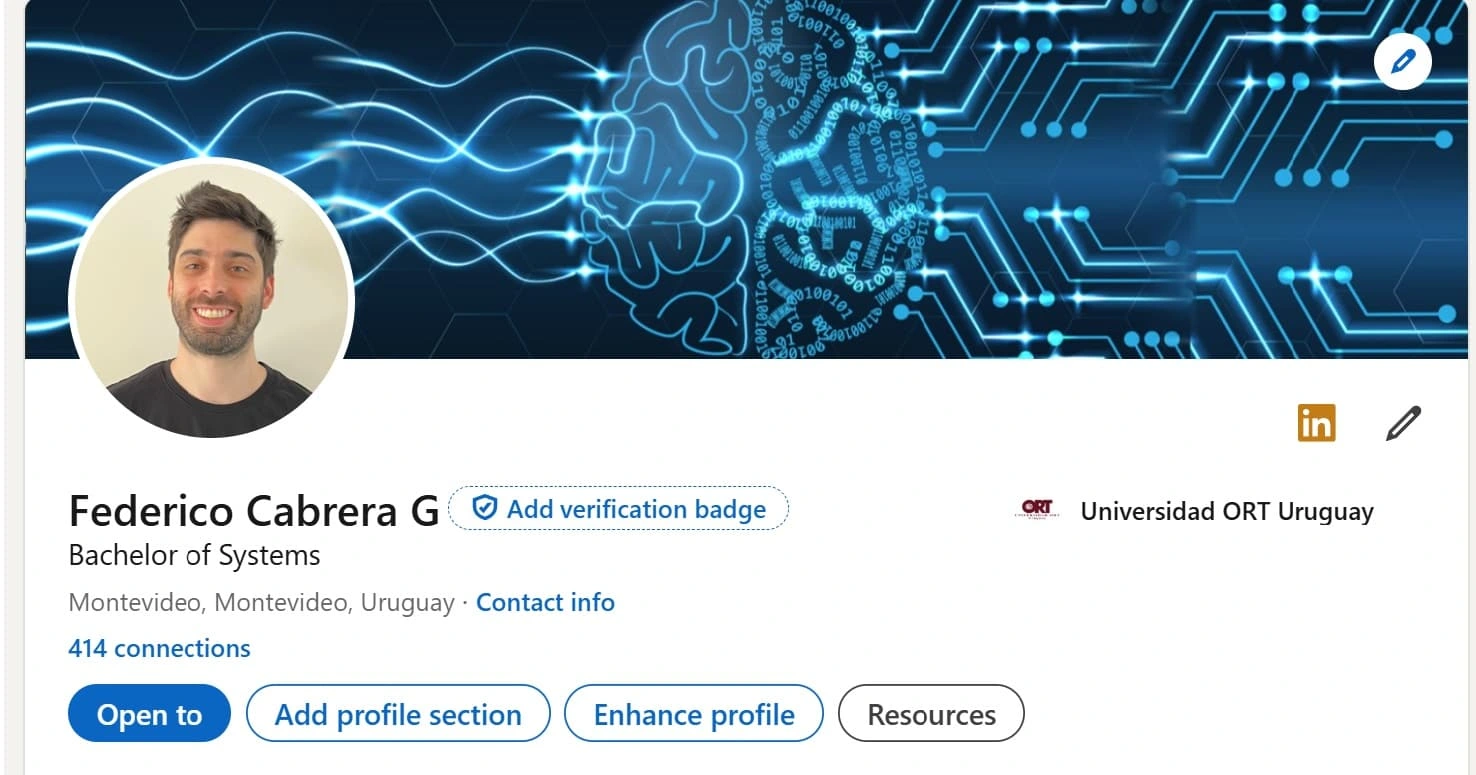The image size is (1476, 775).
Task: Open the gold LinkedIn Premium icon
Action: tap(1316, 423)
